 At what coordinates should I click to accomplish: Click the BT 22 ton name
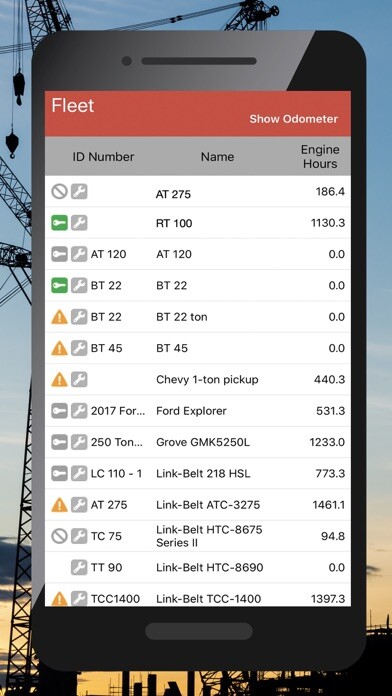[182, 317]
